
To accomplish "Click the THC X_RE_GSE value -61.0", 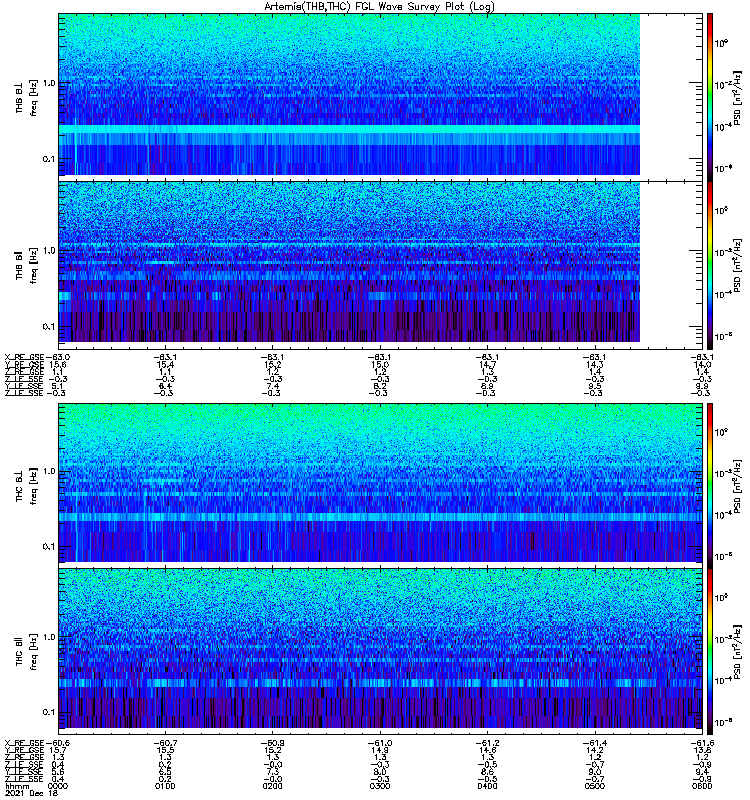I will tap(380, 743).
